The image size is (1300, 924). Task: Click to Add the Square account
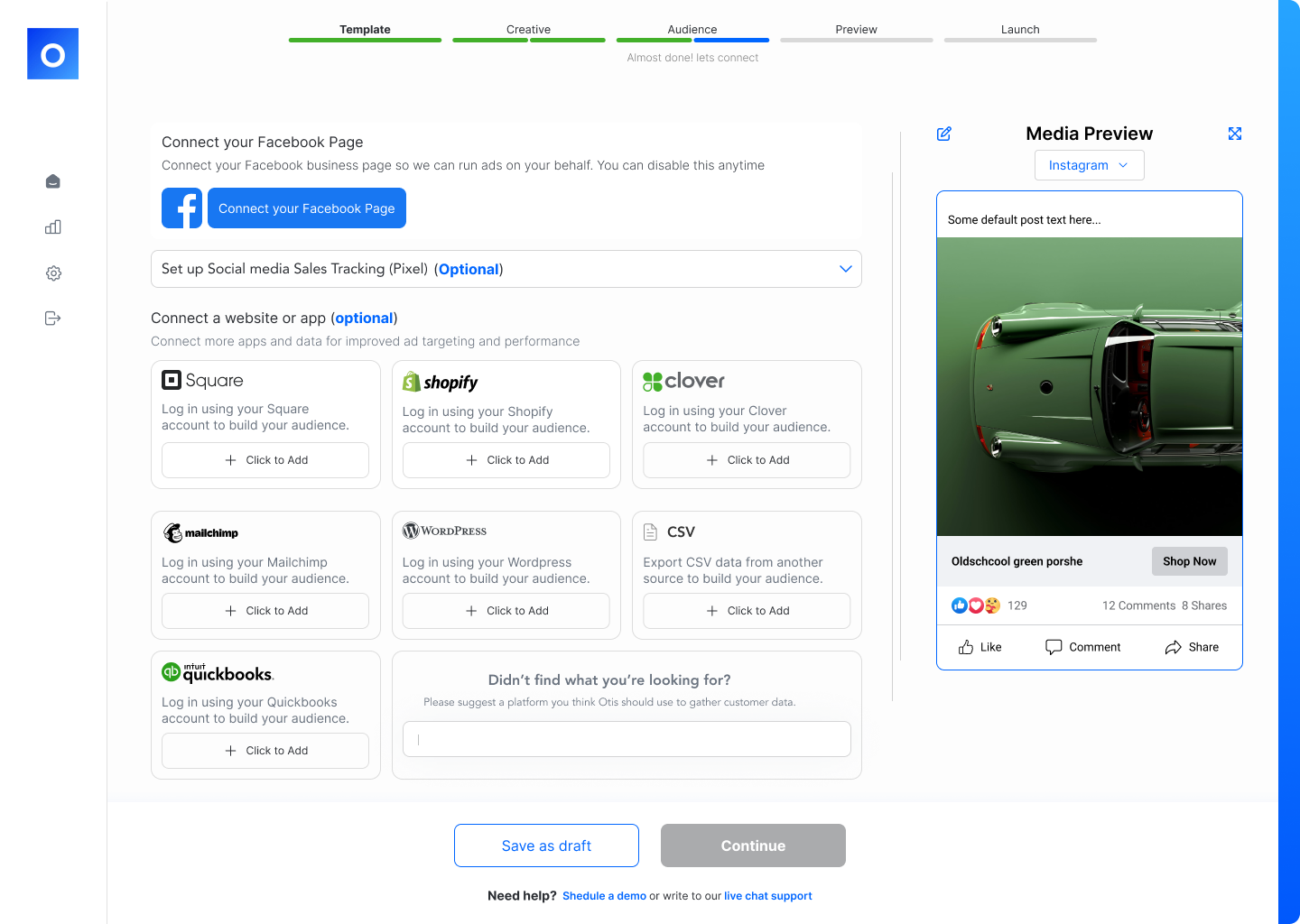(265, 460)
